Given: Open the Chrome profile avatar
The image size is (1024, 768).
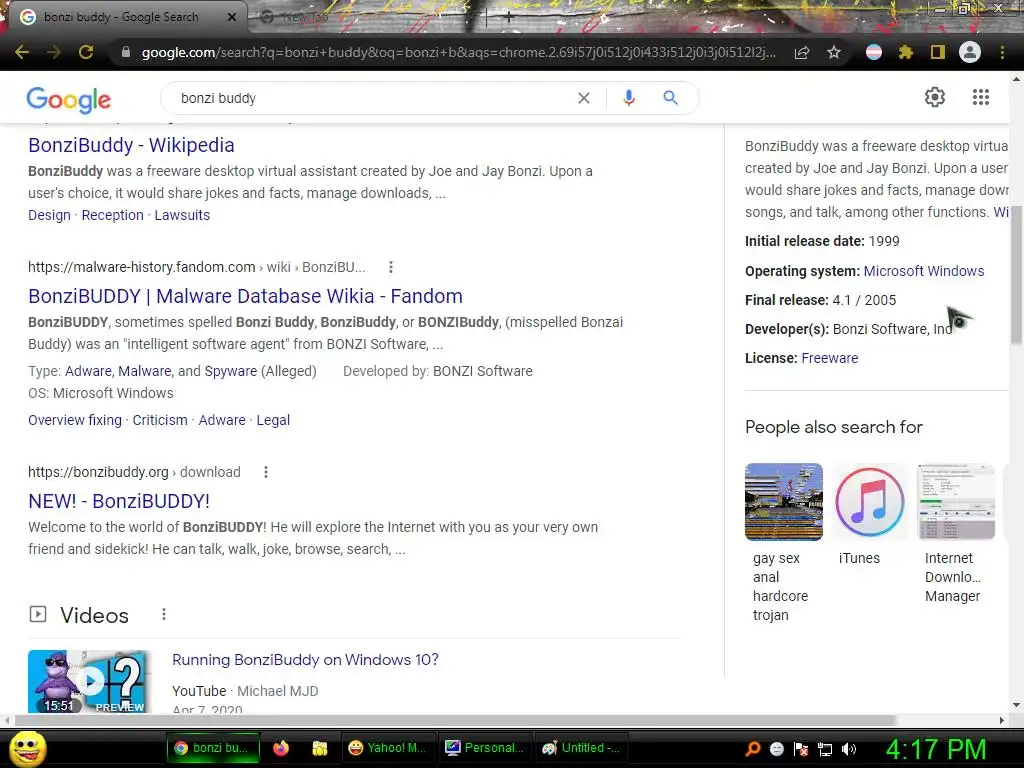Looking at the screenshot, I should click(970, 52).
